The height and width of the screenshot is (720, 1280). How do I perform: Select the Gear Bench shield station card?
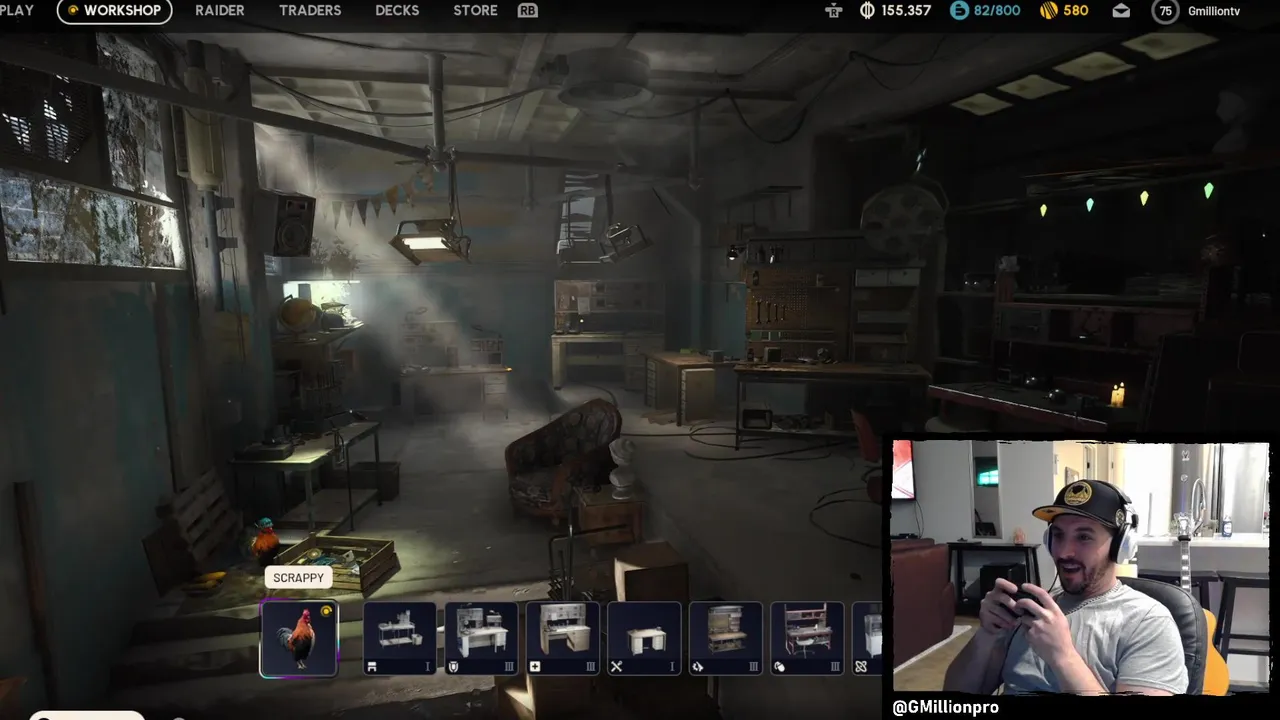(481, 639)
